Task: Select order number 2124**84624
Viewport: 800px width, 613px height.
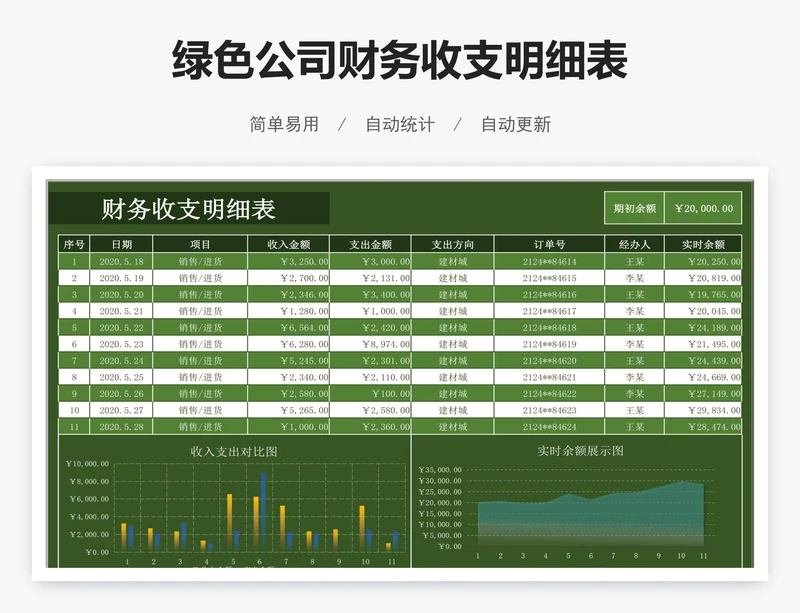Action: click(x=549, y=427)
